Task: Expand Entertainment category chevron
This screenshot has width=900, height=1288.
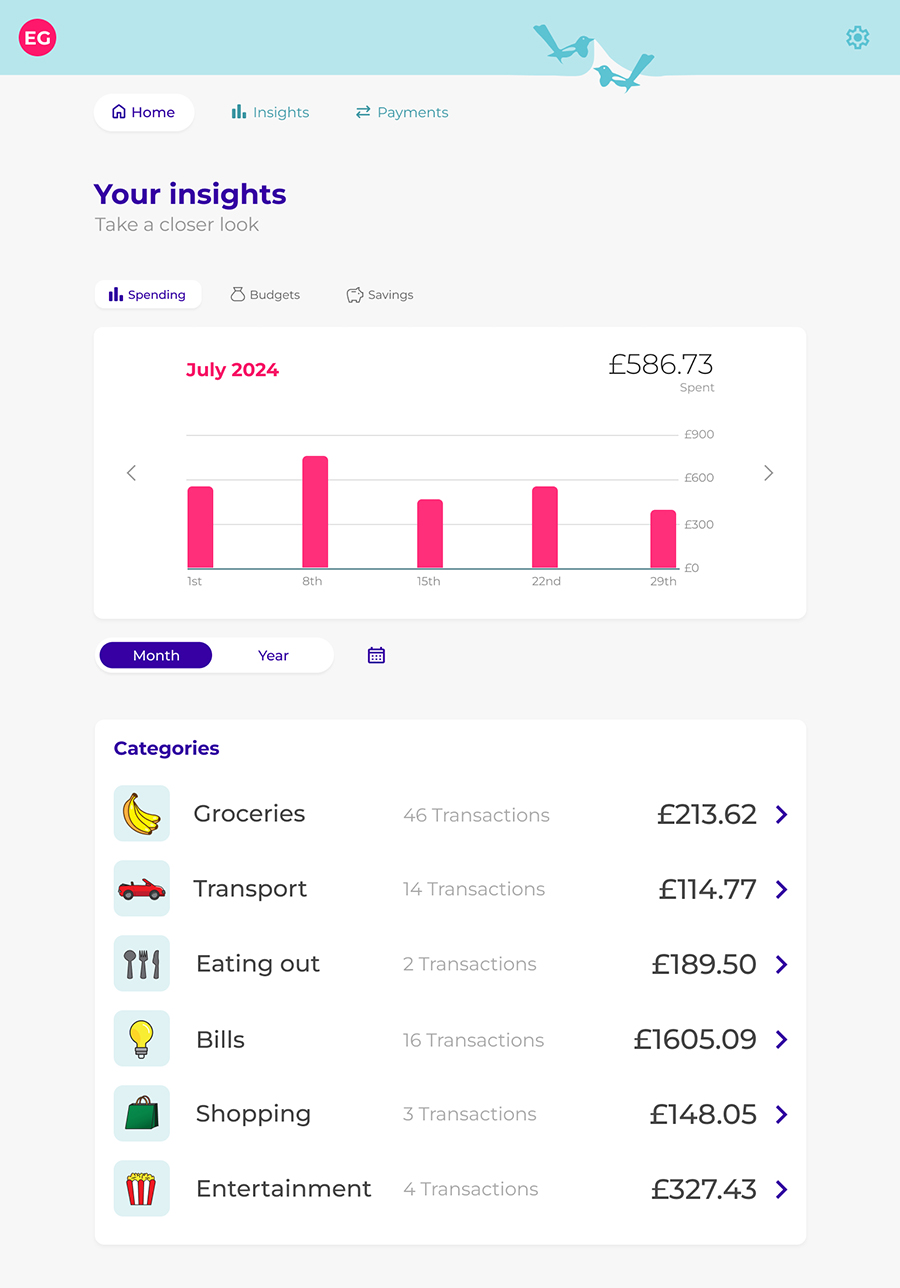Action: (782, 1190)
